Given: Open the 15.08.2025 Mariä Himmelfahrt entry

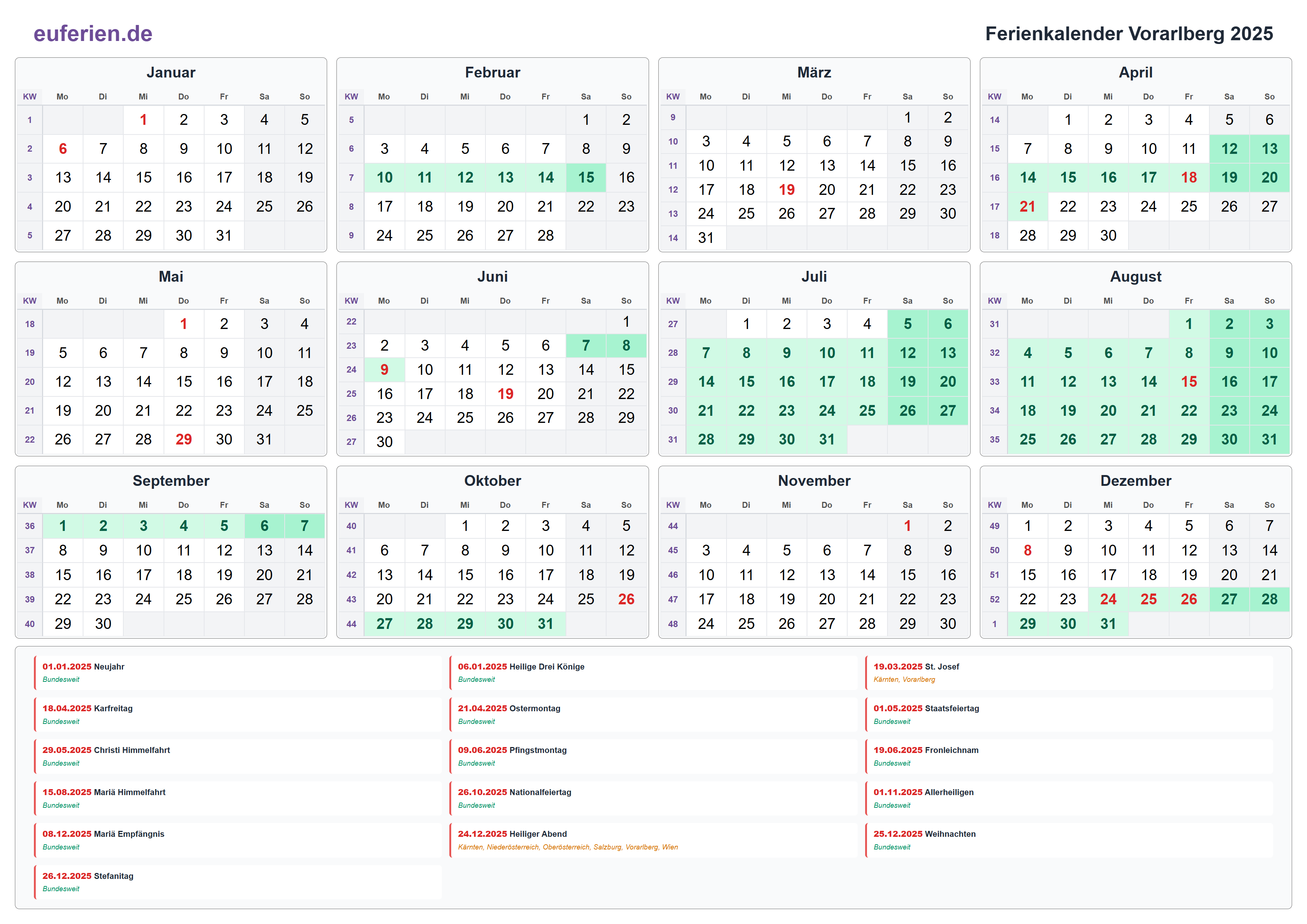Looking at the screenshot, I should click(x=238, y=798).
